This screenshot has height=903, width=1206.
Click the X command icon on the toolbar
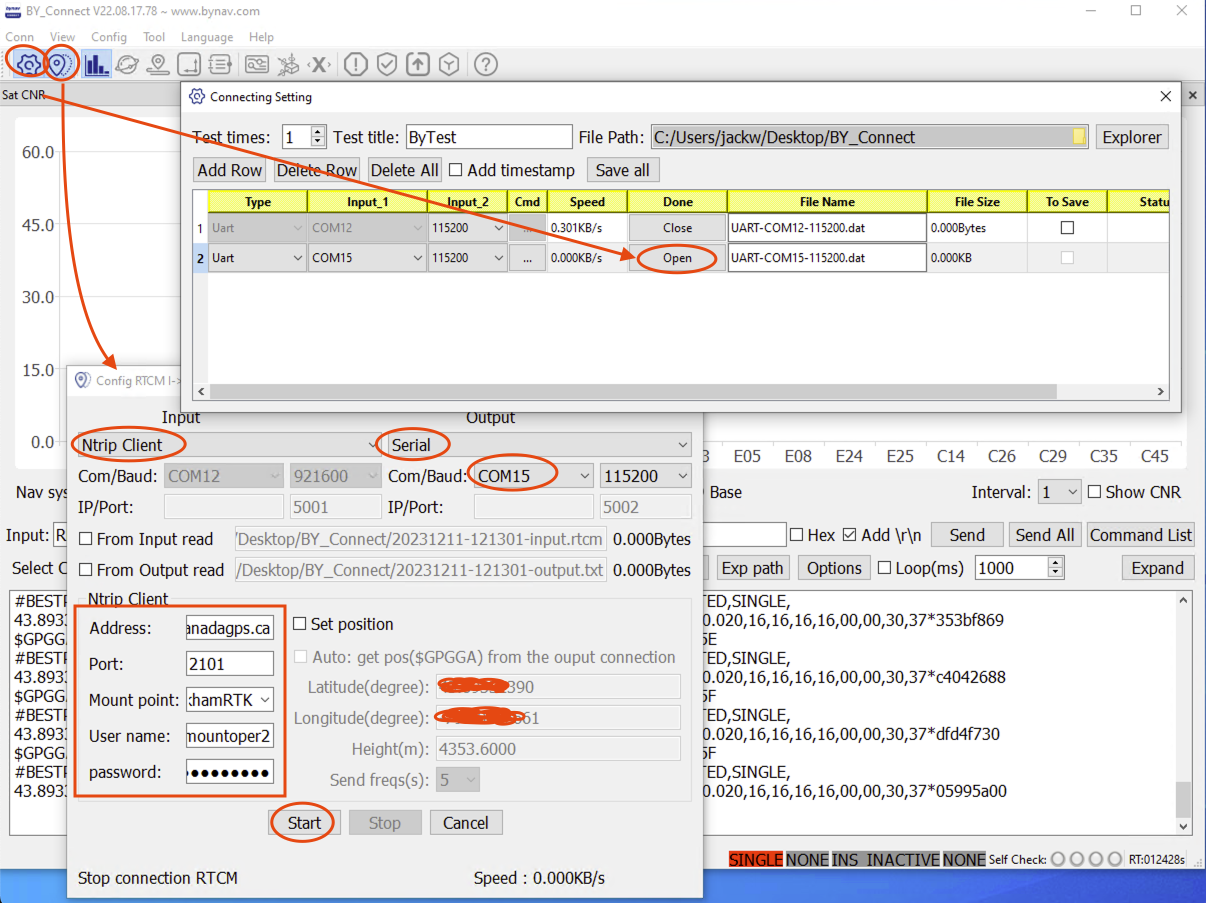pyautogui.click(x=319, y=63)
